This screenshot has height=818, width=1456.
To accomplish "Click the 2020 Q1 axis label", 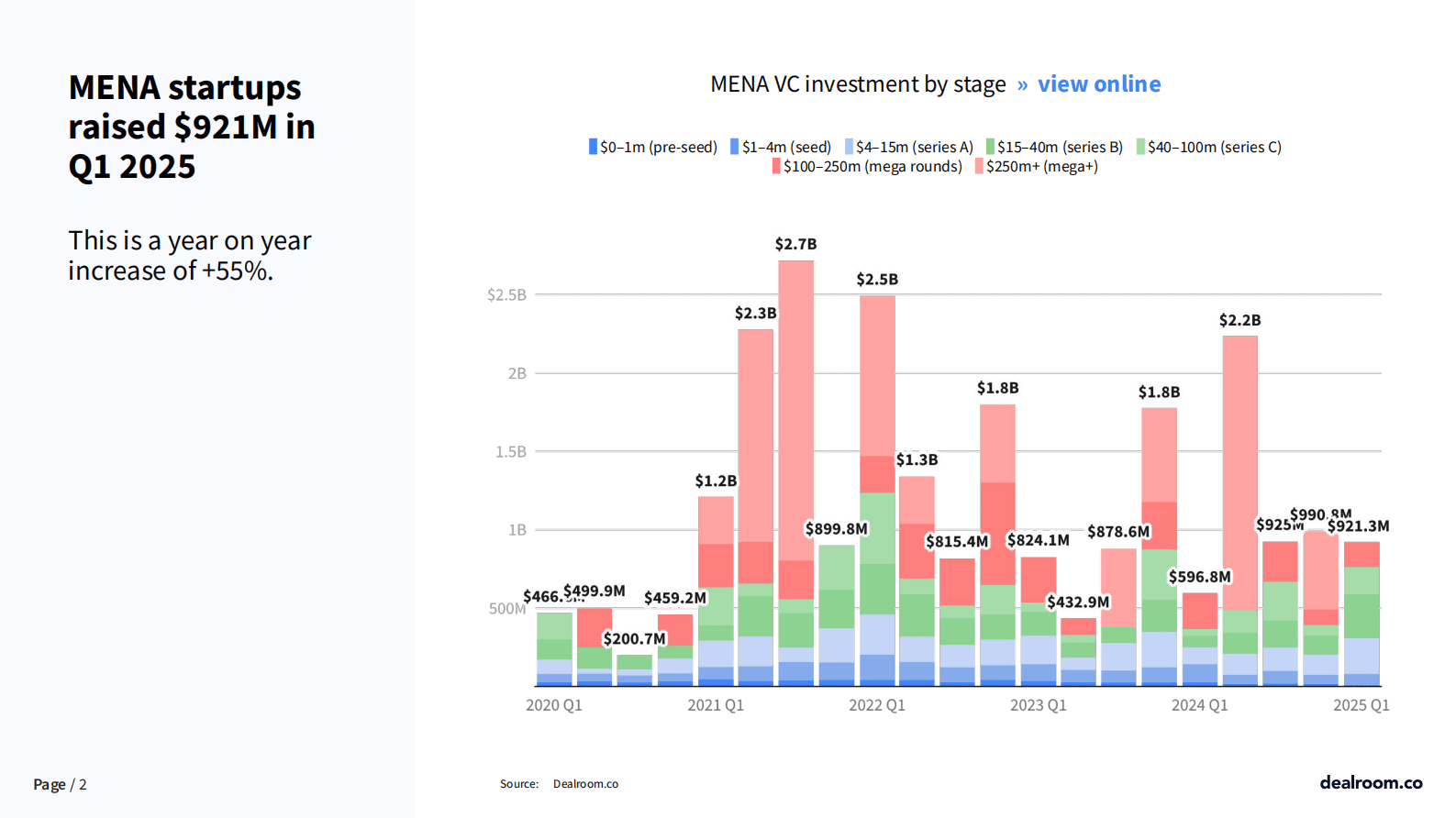I will click(554, 705).
